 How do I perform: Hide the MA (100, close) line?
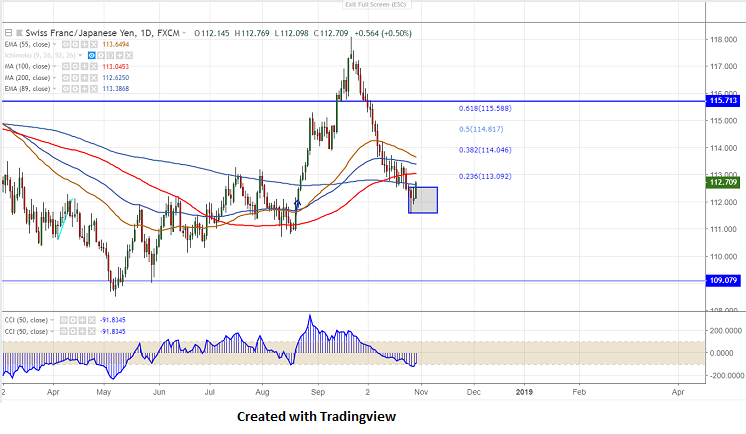[66, 66]
